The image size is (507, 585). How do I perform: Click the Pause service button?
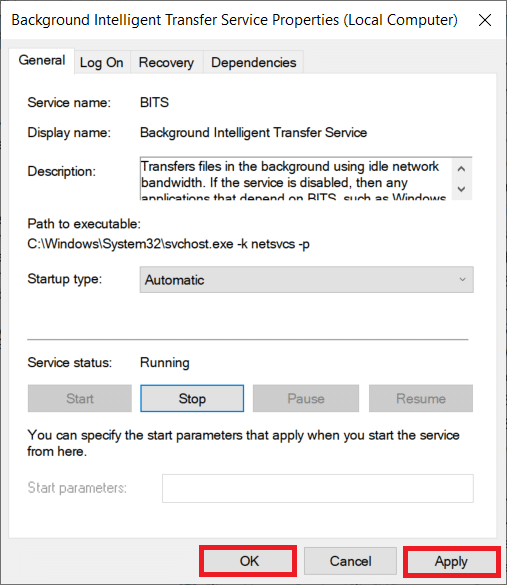pyautogui.click(x=306, y=398)
